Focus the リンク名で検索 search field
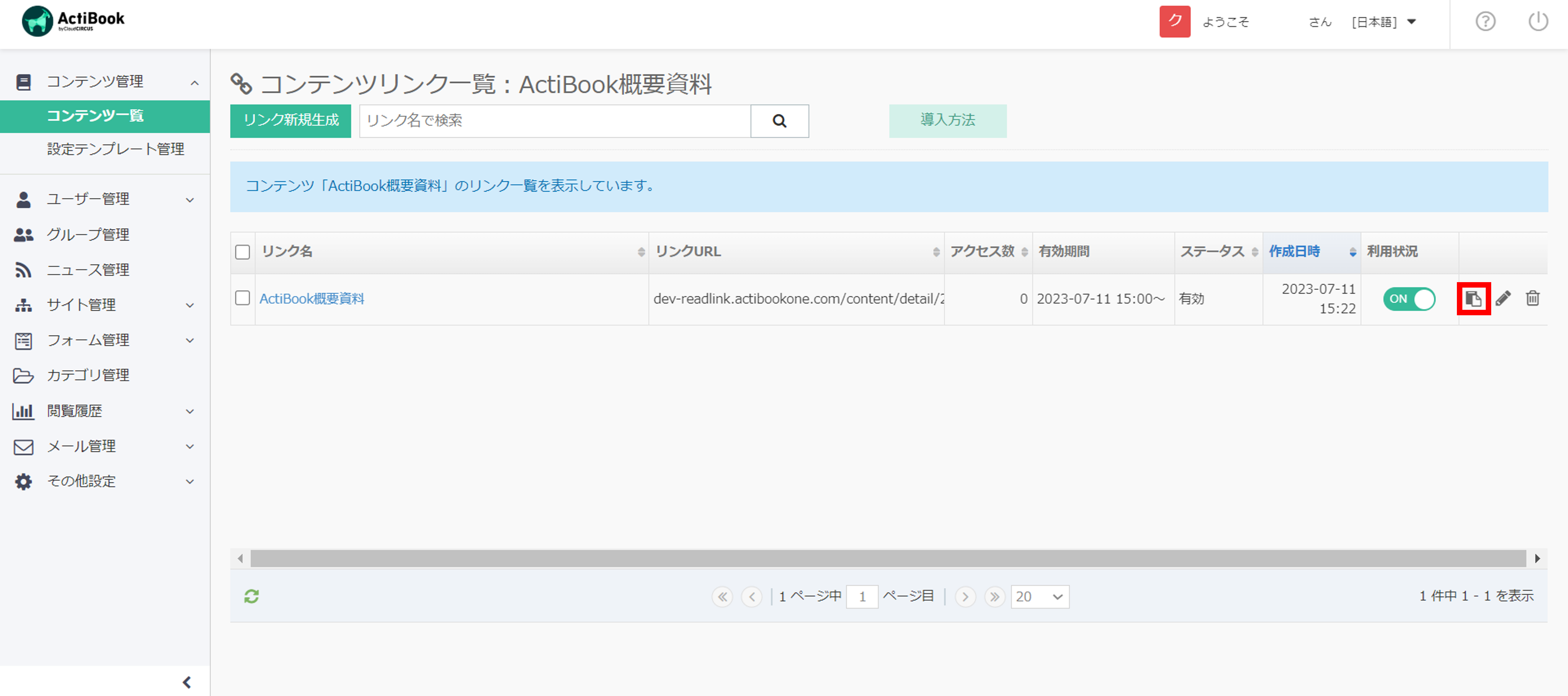Image resolution: width=1568 pixels, height=696 pixels. coord(554,121)
